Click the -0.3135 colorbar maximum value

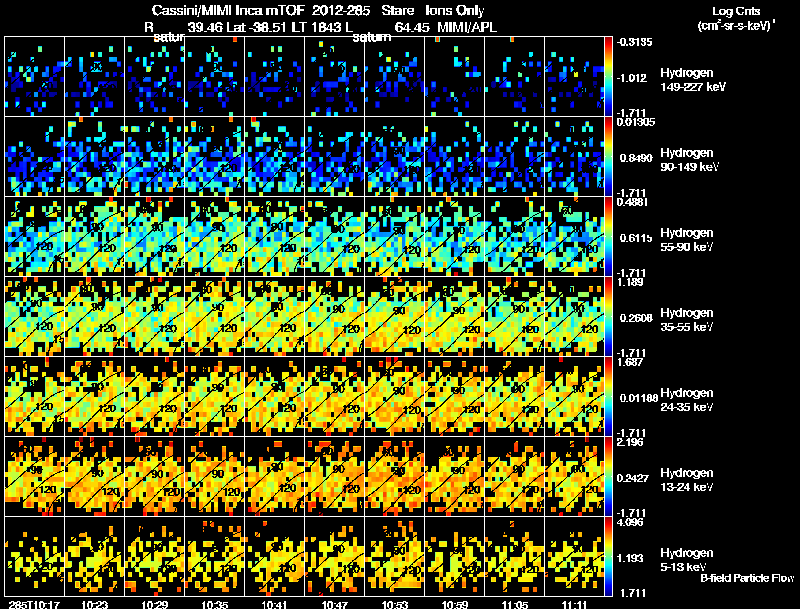point(634,42)
